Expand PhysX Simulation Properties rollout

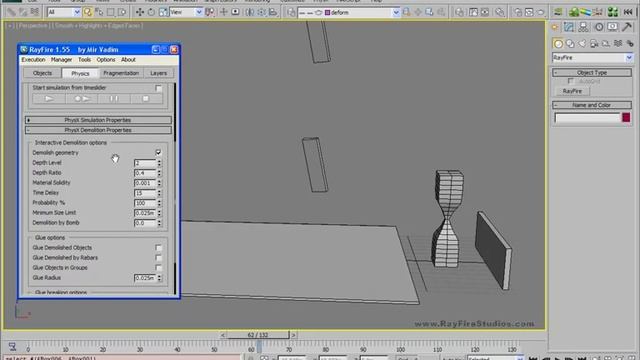pyautogui.click(x=98, y=120)
